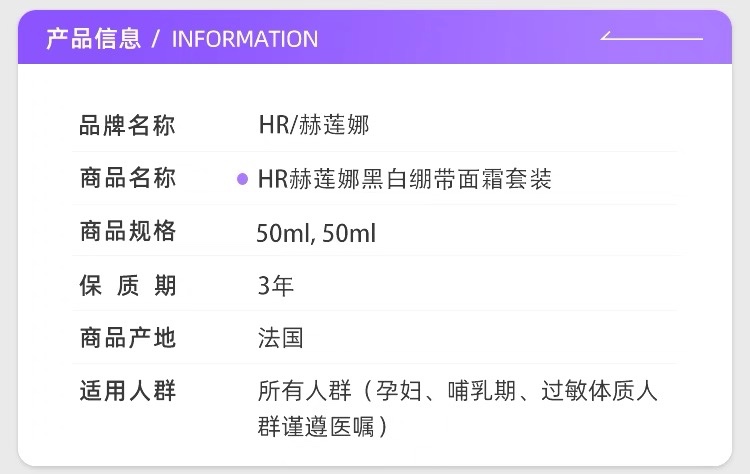Click the 3年 shelf life value
The image size is (750, 474).
276,286
